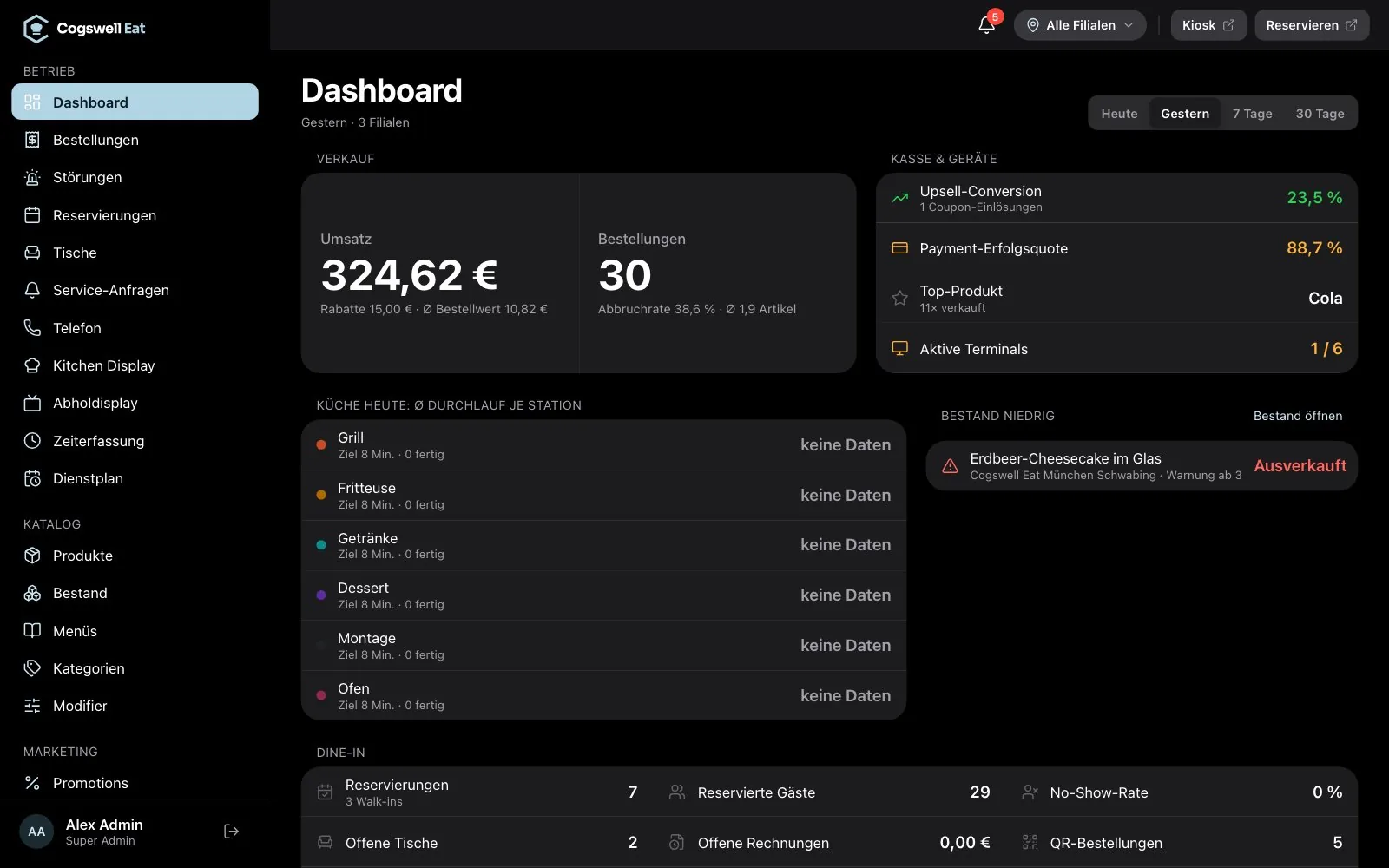The width and height of the screenshot is (1389, 868).
Task: Open Störungen from the sidebar
Action: [x=135, y=177]
